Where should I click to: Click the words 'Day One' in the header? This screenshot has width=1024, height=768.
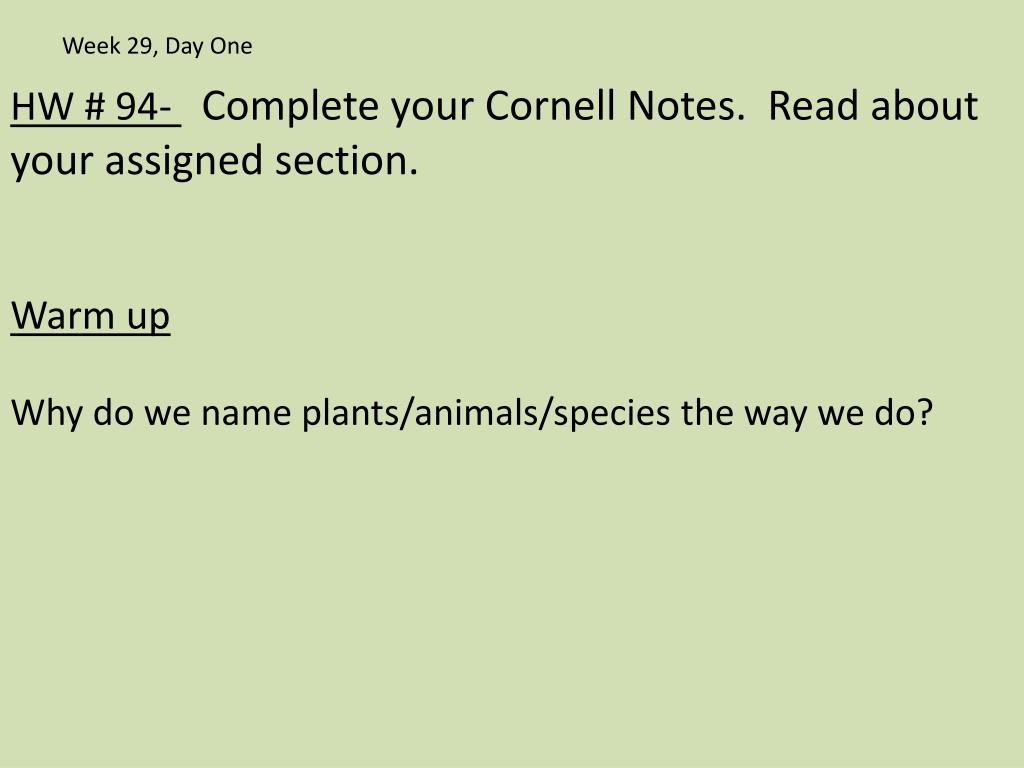[208, 46]
